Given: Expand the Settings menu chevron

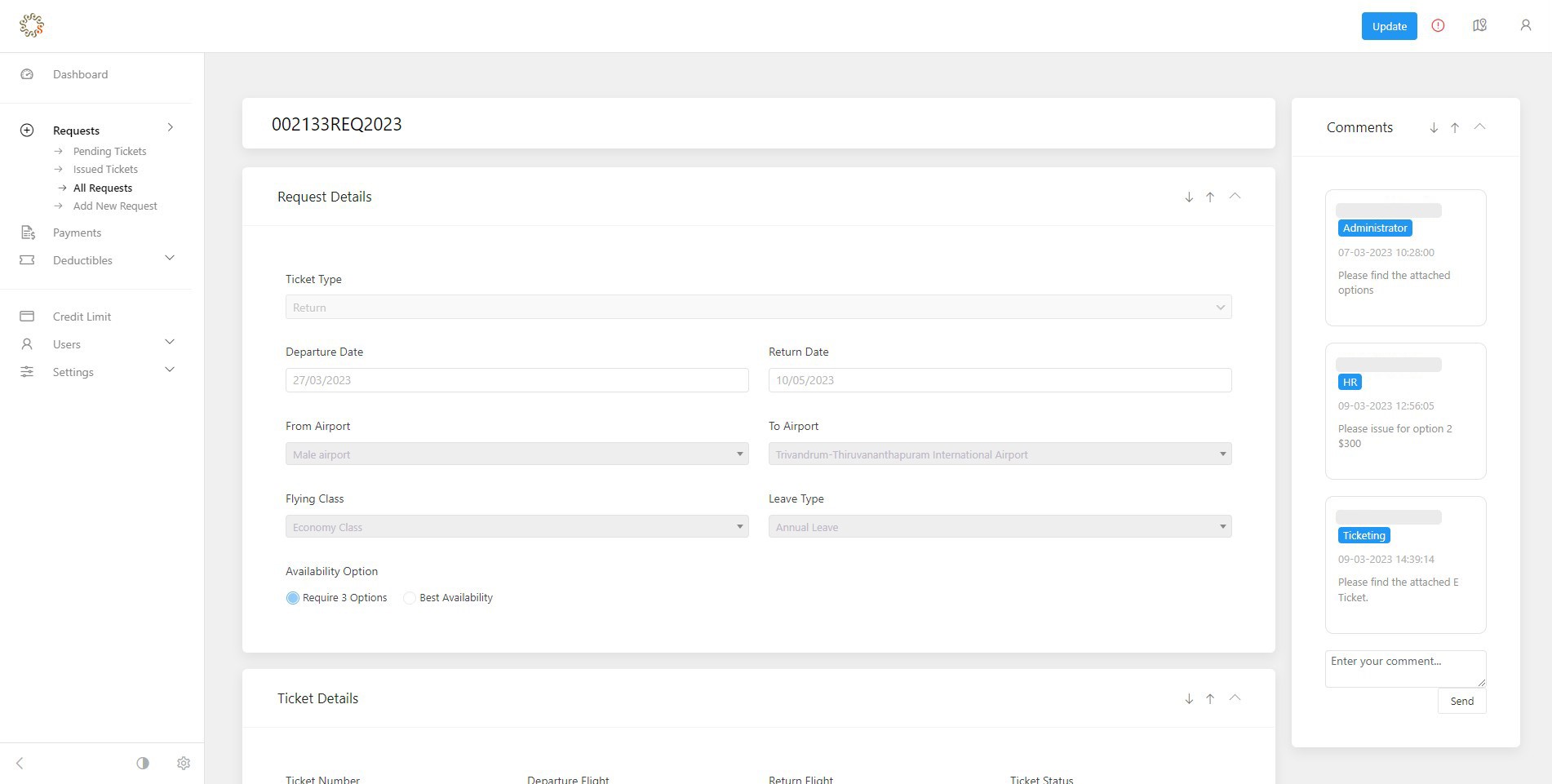Looking at the screenshot, I should click(170, 370).
